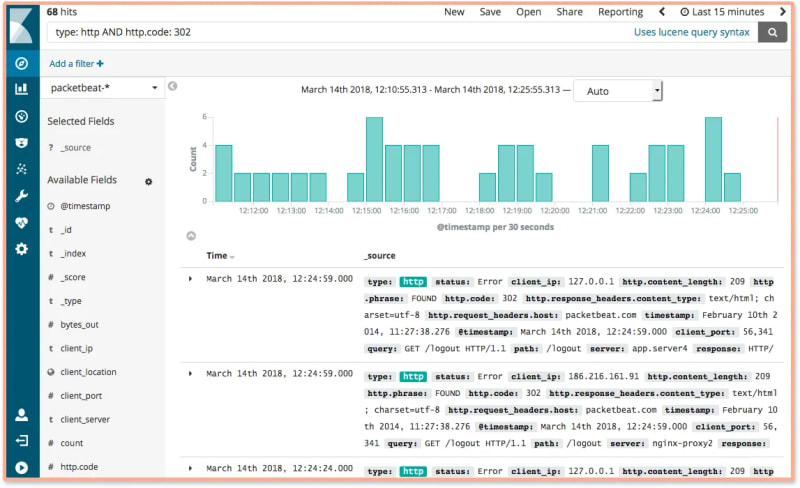Image resolution: width=800 pixels, height=488 pixels.
Task: Go to previous time range arrow
Action: 662,12
